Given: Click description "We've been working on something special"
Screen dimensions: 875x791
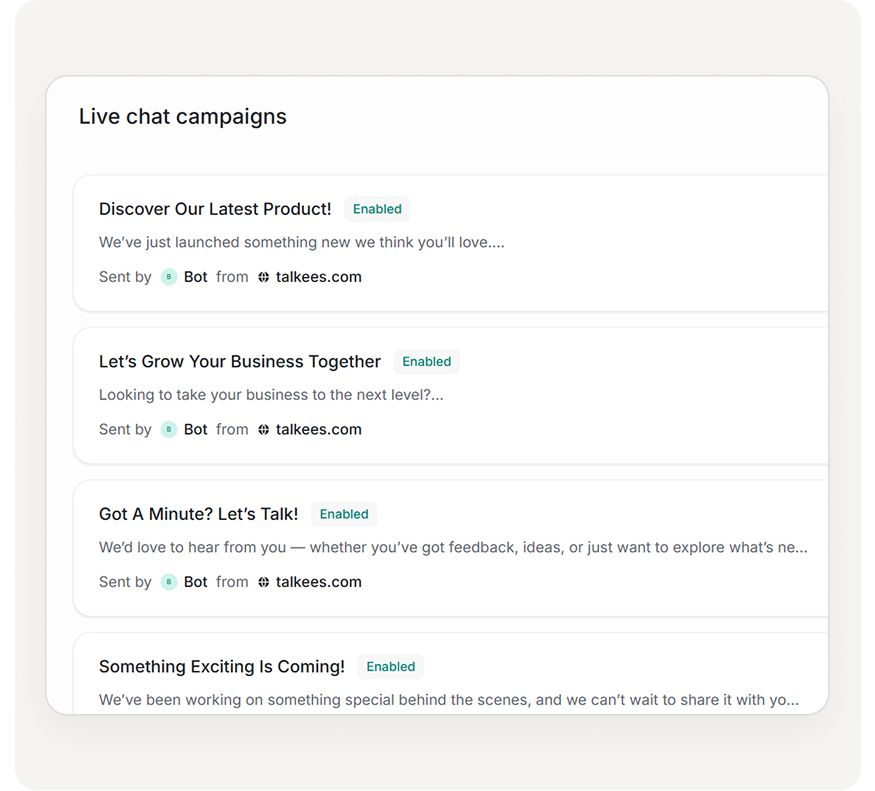Looking at the screenshot, I should coord(448,700).
